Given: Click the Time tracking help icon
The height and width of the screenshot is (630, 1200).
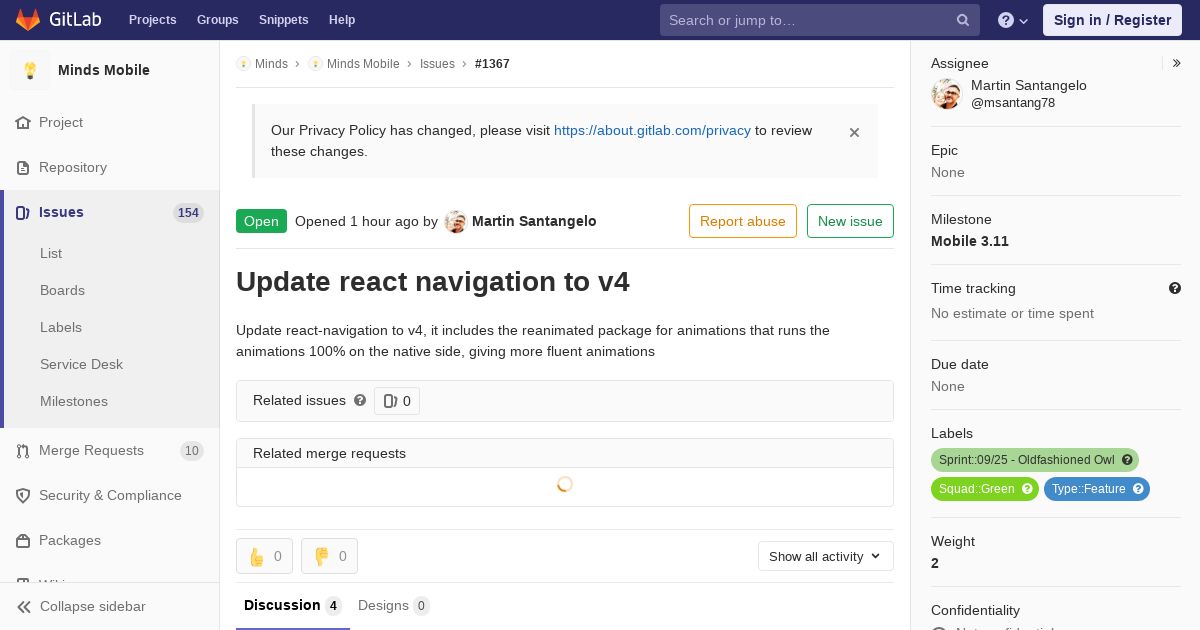Looking at the screenshot, I should pyautogui.click(x=1175, y=288).
